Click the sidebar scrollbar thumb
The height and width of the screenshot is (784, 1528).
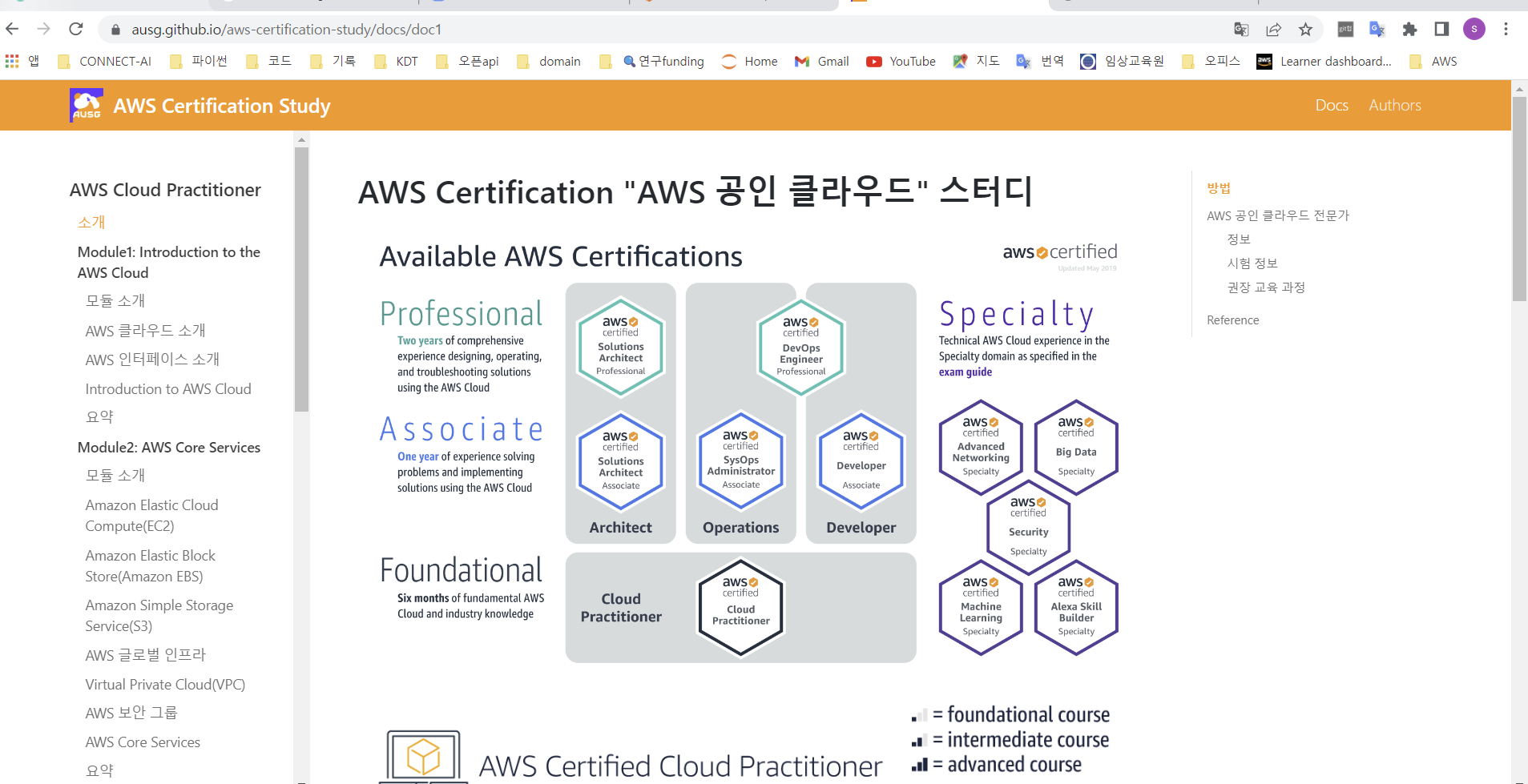pos(301,280)
